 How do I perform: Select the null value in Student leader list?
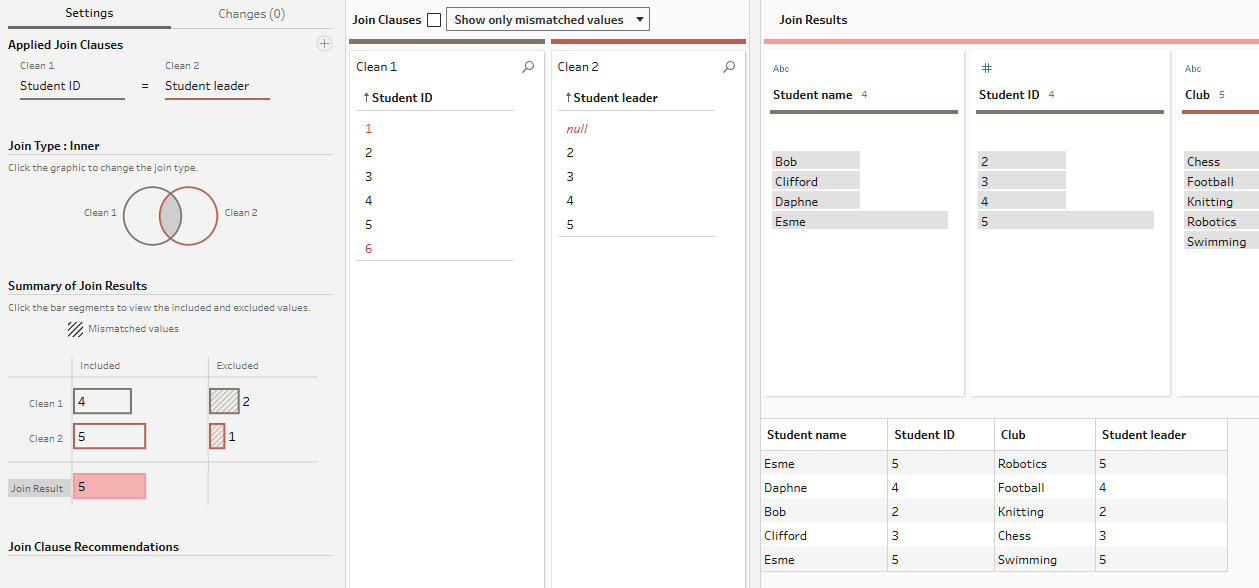[577, 129]
